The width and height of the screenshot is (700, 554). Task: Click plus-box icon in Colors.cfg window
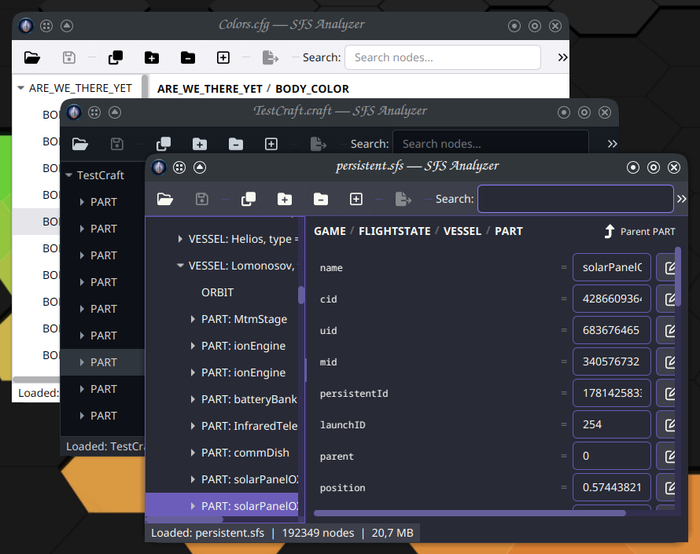tap(223, 58)
